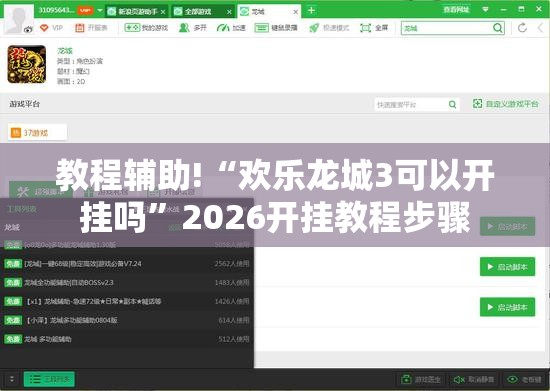Screen dimensions: 550x391
Task: Click the 多开 multi-instance icon
Action: [184, 28]
